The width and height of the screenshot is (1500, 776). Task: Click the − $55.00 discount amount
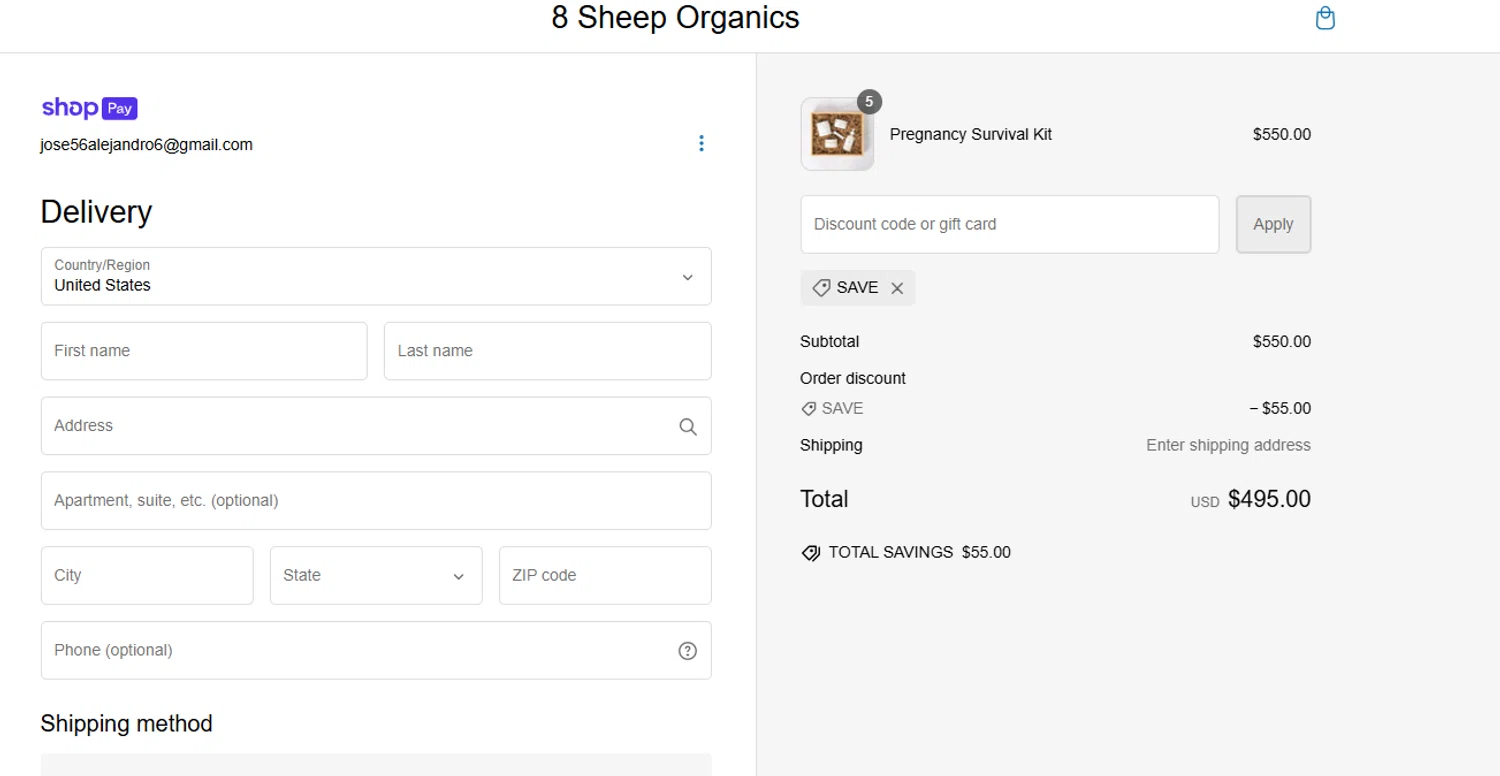click(1280, 409)
